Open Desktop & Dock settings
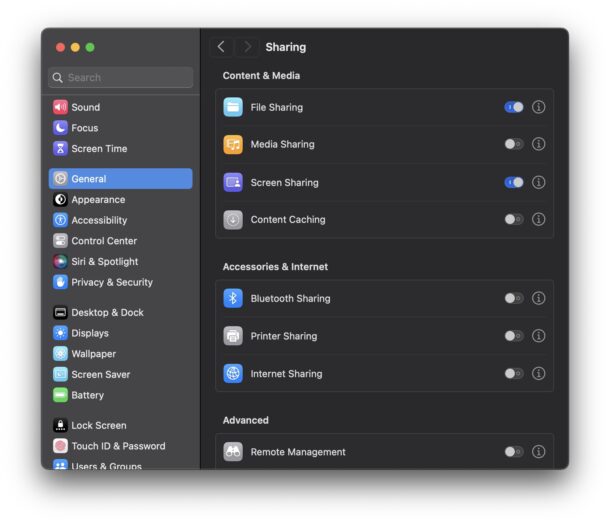Screen dimensions: 610x524 pos(107,312)
